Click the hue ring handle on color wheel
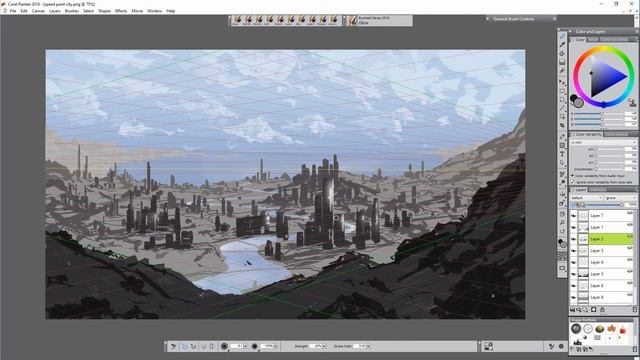This screenshot has width=640, height=360. (604, 104)
